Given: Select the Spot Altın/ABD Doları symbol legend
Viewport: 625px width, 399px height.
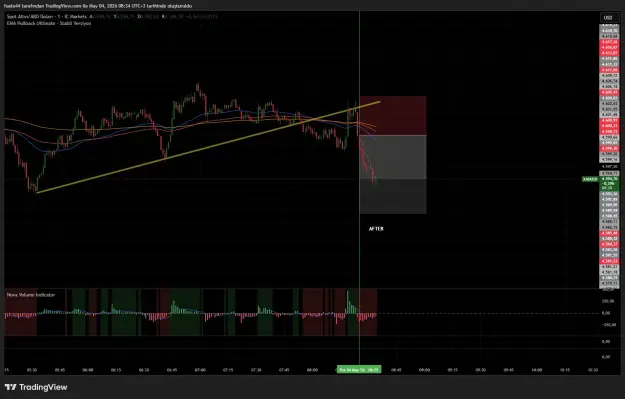Looking at the screenshot, I should [47, 17].
